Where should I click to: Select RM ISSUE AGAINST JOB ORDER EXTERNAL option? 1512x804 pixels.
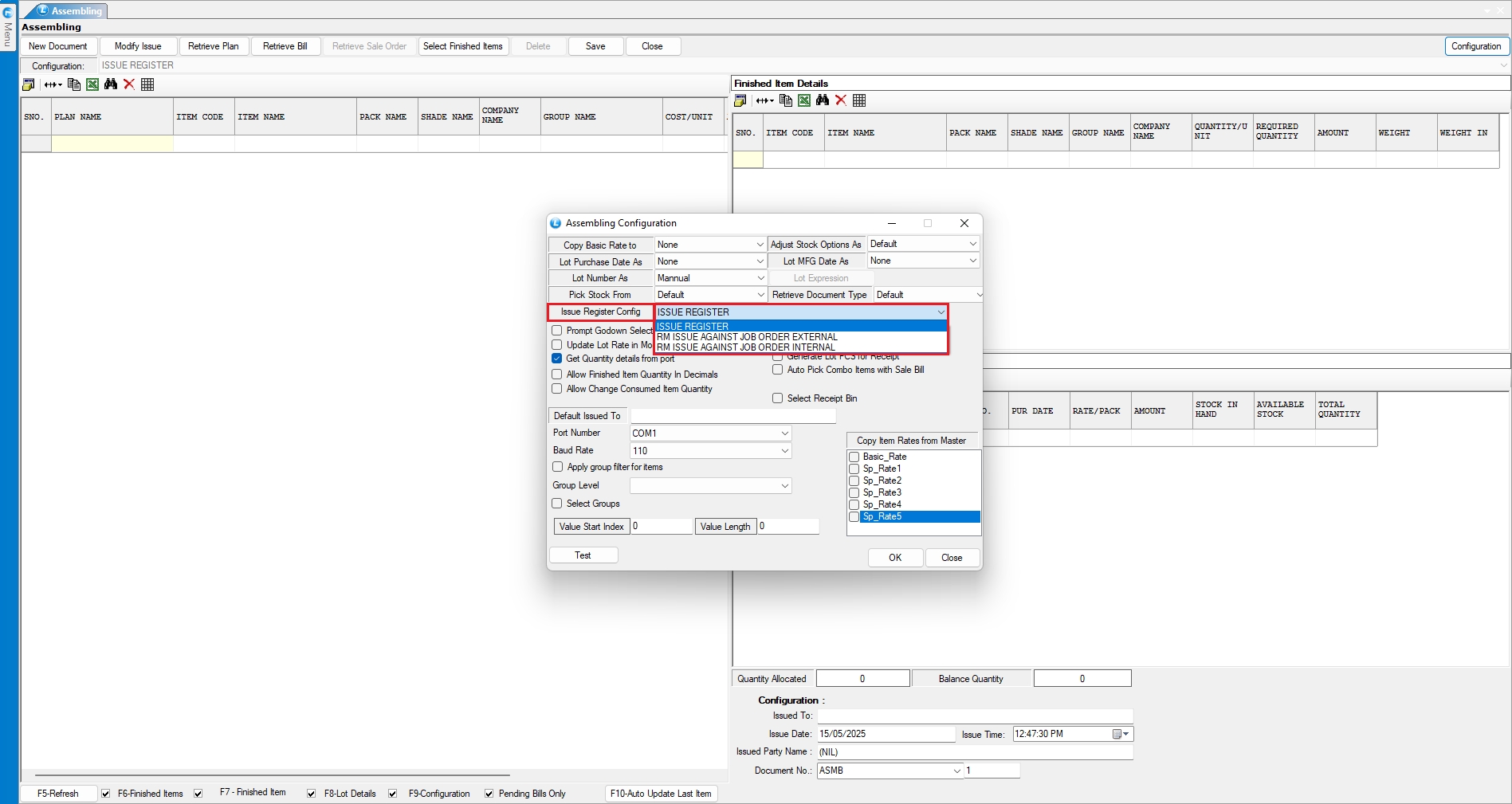click(x=747, y=337)
